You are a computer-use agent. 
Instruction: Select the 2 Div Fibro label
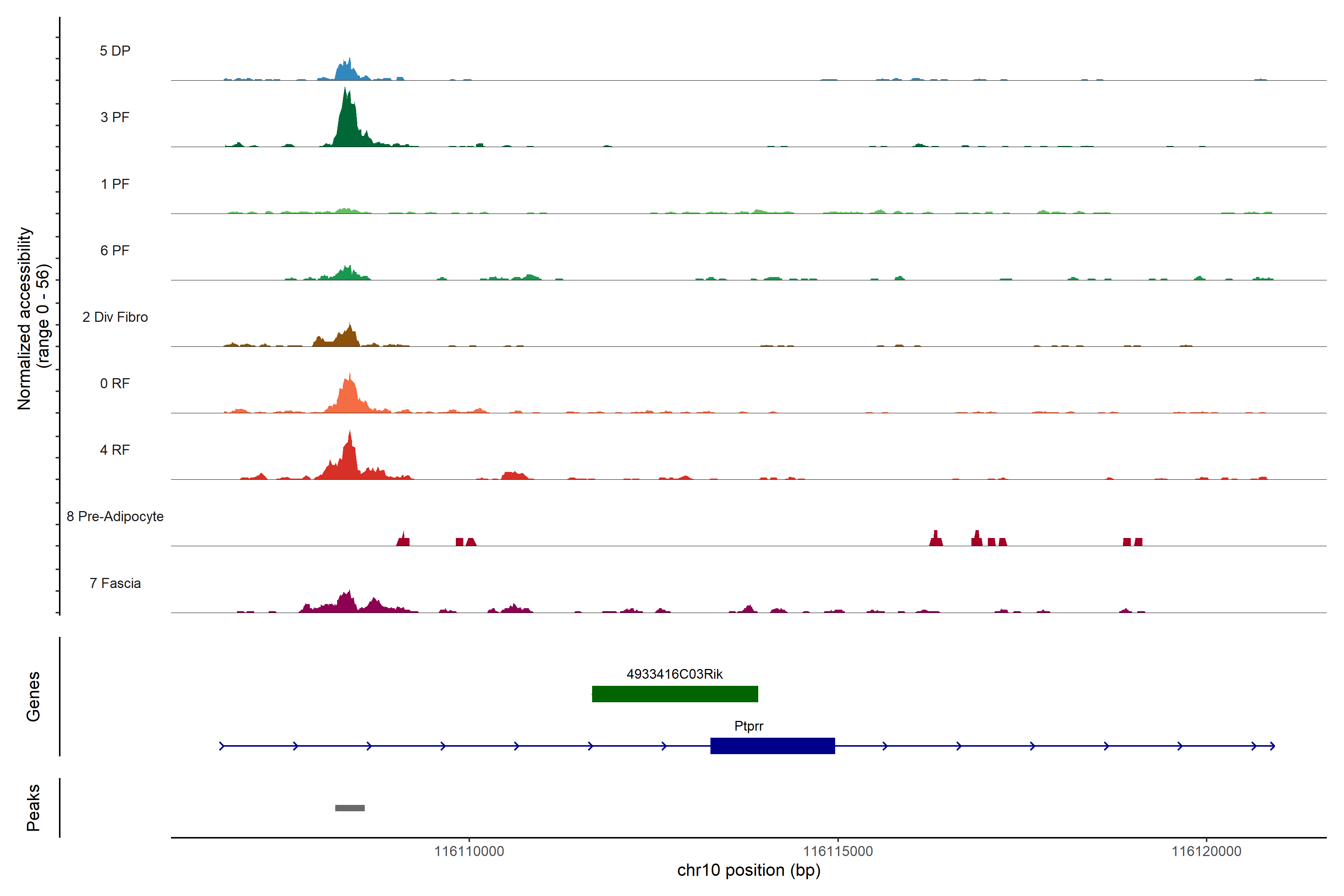click(115, 317)
